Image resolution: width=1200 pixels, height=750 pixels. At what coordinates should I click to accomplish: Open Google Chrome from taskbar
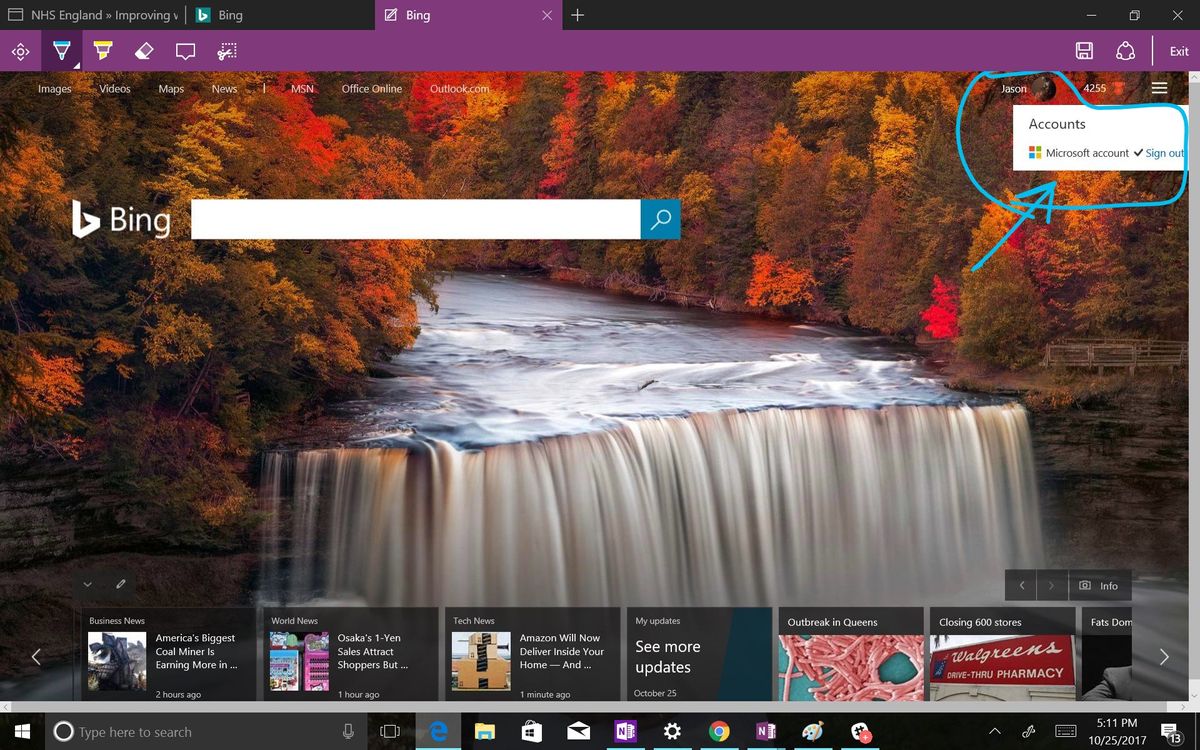[x=719, y=732]
